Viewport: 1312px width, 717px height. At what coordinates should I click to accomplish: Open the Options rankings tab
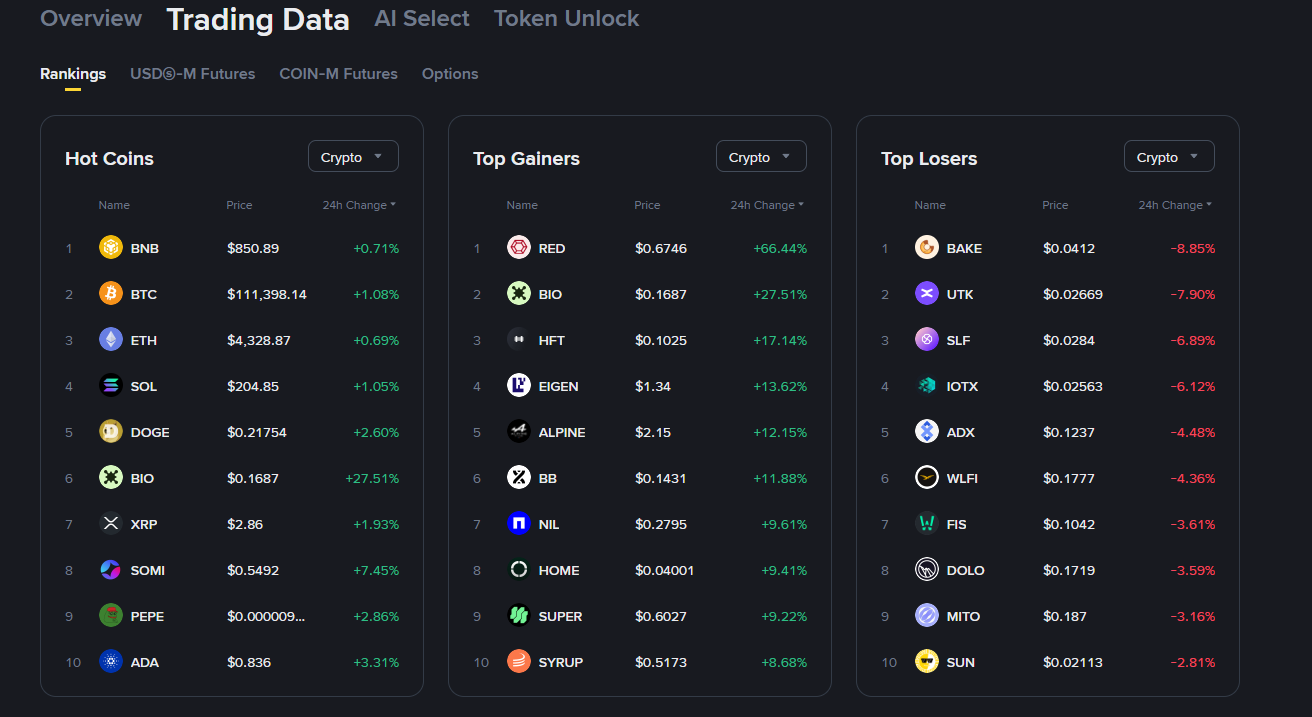[x=450, y=74]
